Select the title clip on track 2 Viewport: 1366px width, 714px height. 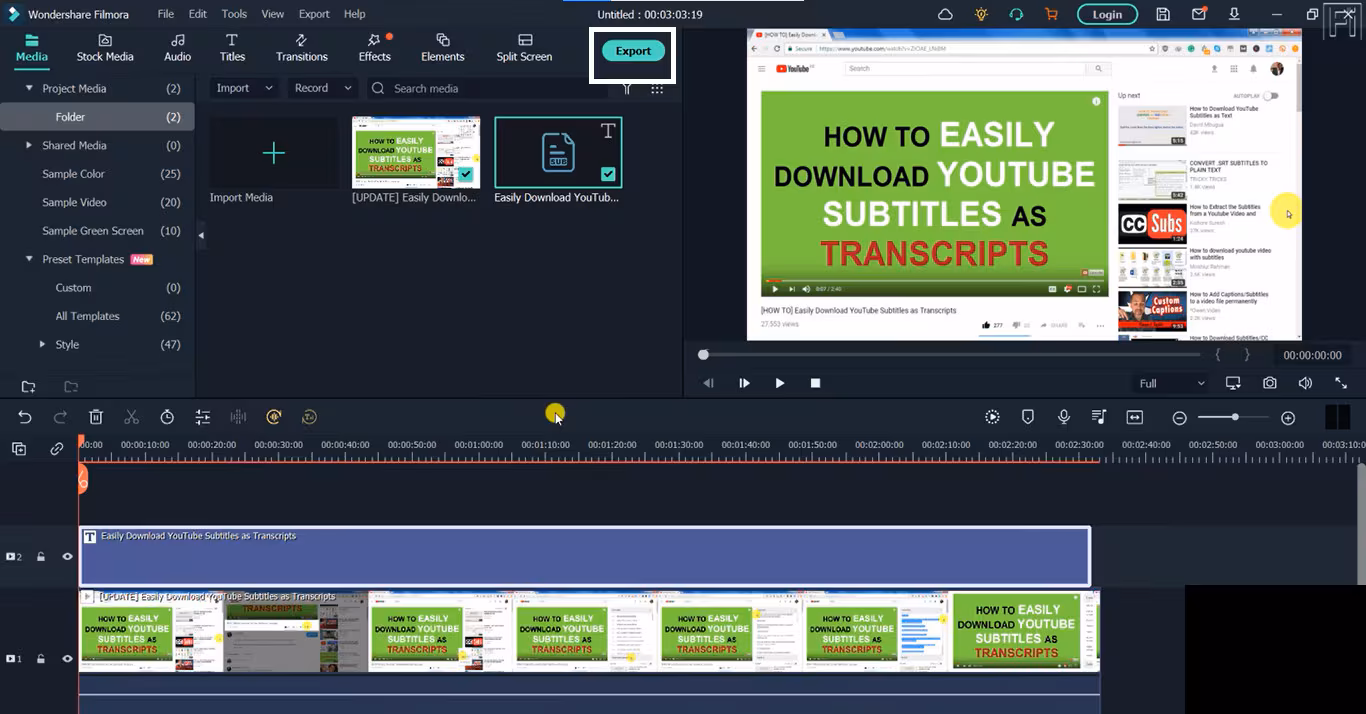[x=585, y=556]
